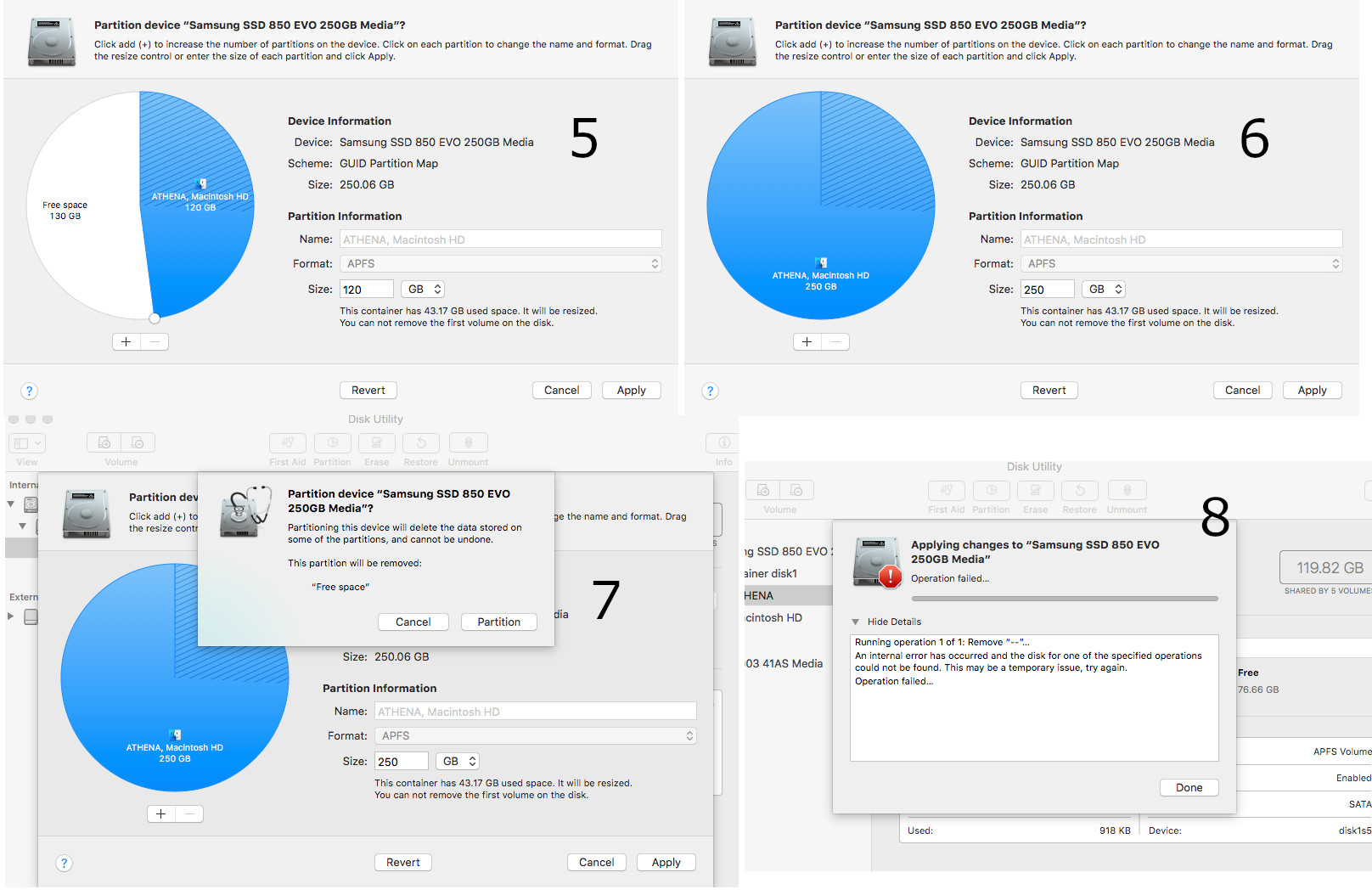Click Apply in the step 6 sheet
Image resolution: width=1372 pixels, height=895 pixels.
(1313, 391)
